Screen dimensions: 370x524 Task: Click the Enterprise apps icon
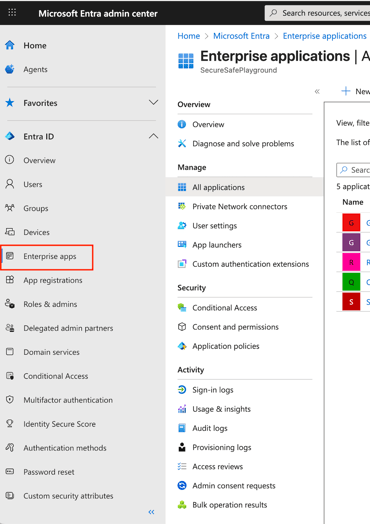click(x=10, y=256)
